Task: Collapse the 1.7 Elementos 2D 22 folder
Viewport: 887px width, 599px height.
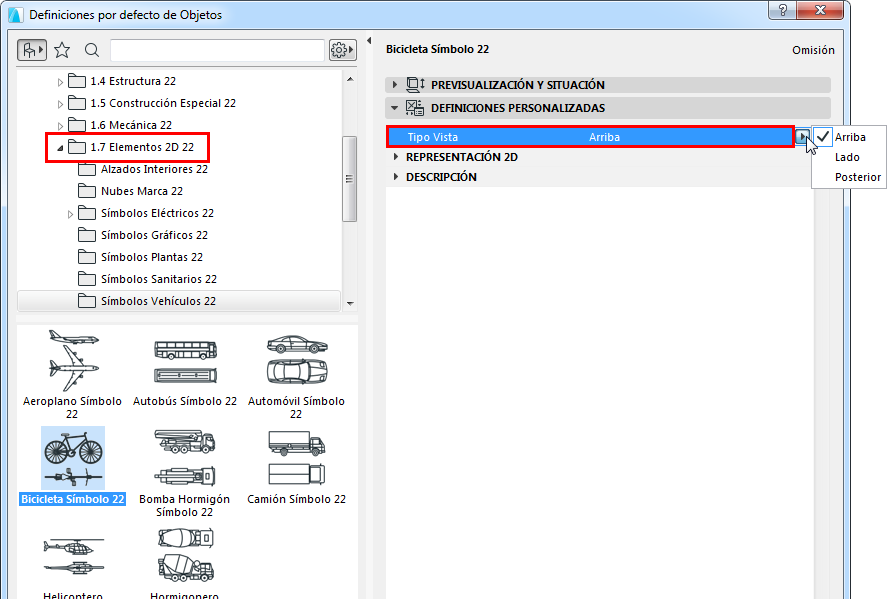Action: [x=60, y=148]
